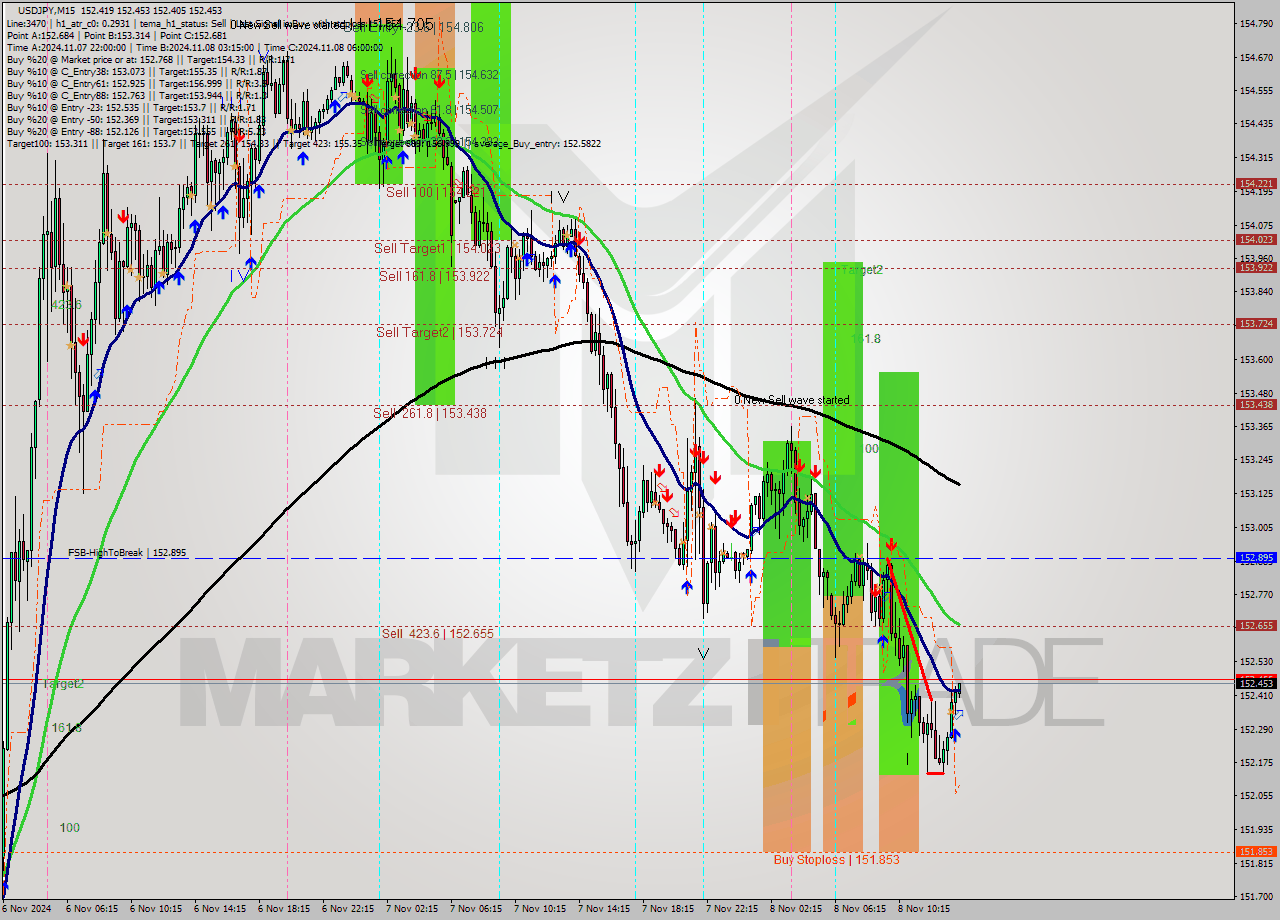Image resolution: width=1280 pixels, height=920 pixels.
Task: Click the '8 Nov 06:15' time axis label
Action: pyautogui.click(x=859, y=909)
